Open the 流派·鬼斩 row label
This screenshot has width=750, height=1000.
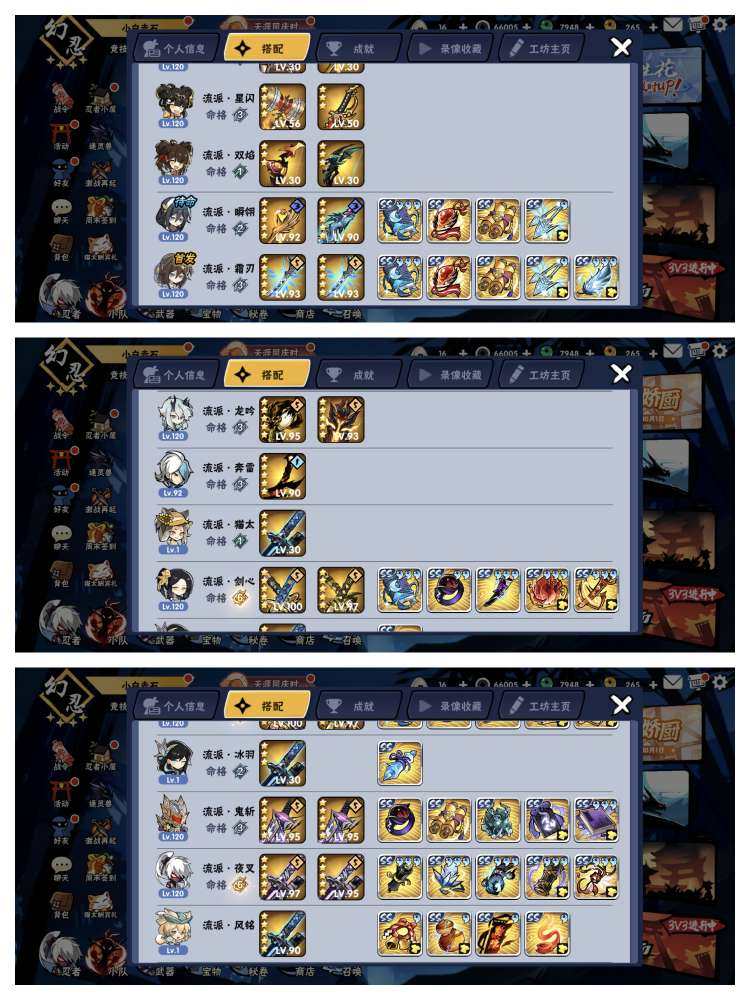228,811
